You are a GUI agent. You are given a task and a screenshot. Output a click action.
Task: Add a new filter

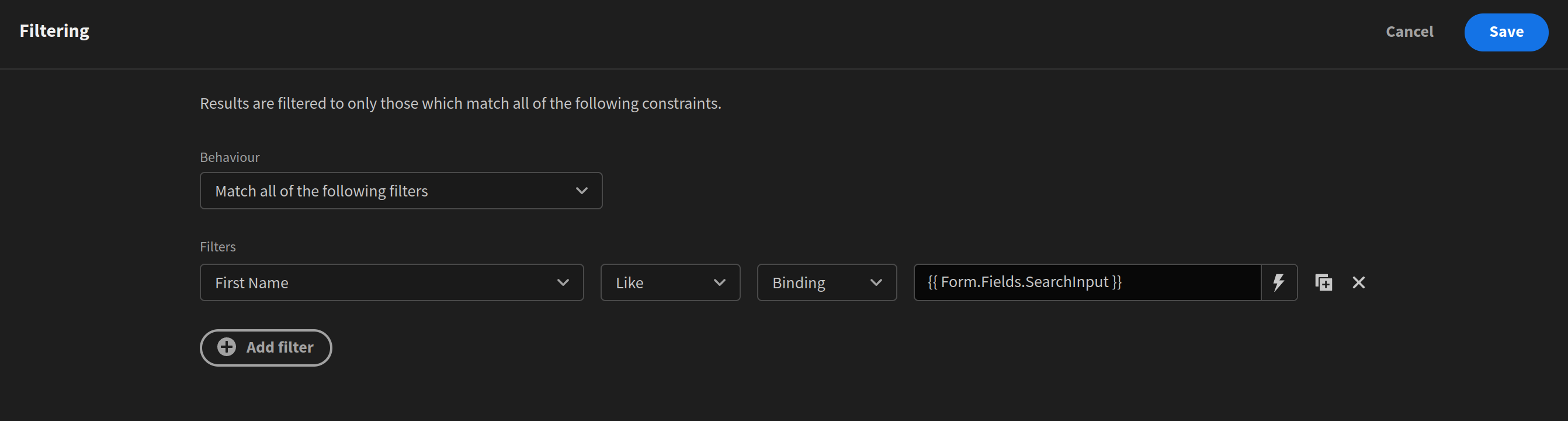coord(265,347)
